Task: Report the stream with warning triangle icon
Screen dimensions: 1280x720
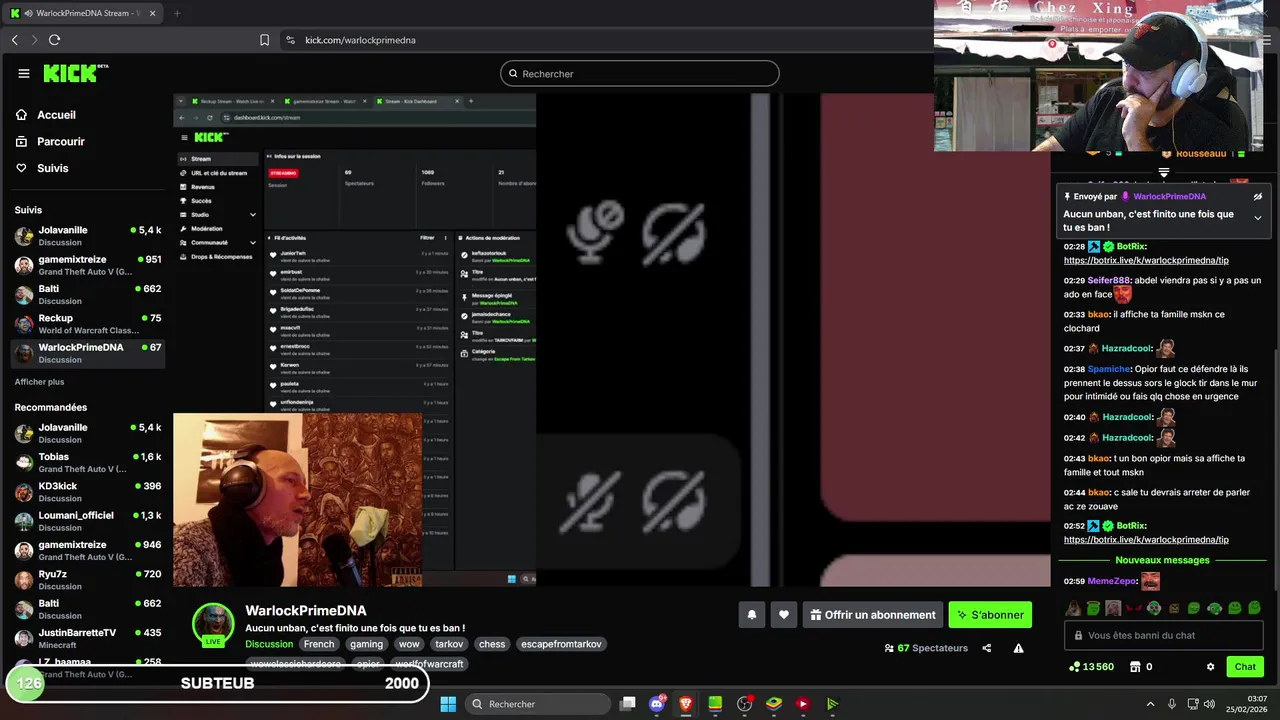Action: coord(1018,648)
